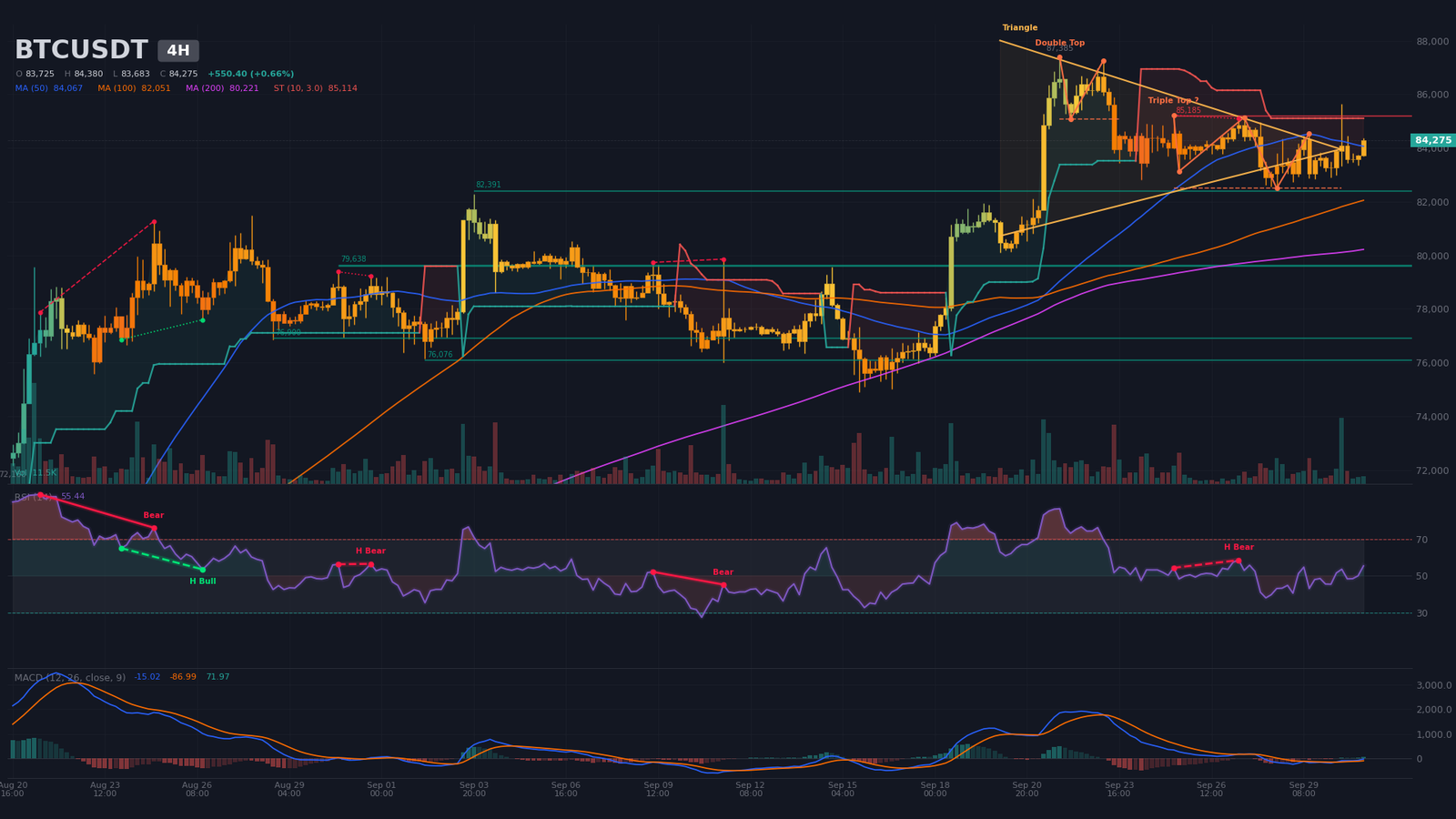Viewport: 1456px width, 819px height.
Task: Click the 88,000 price axis label
Action: pyautogui.click(x=1432, y=42)
